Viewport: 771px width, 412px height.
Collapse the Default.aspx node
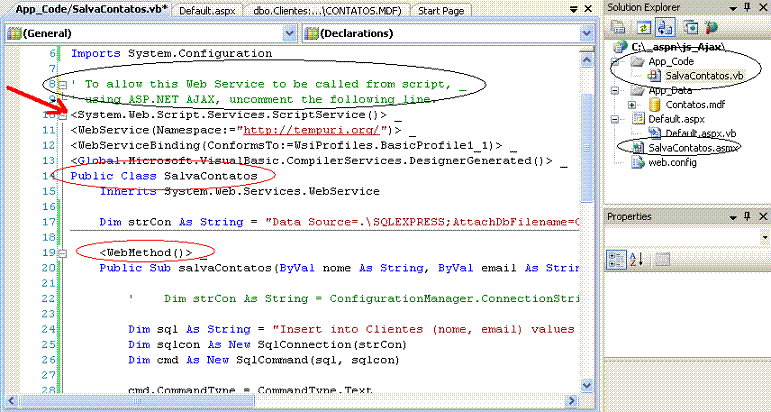point(615,119)
